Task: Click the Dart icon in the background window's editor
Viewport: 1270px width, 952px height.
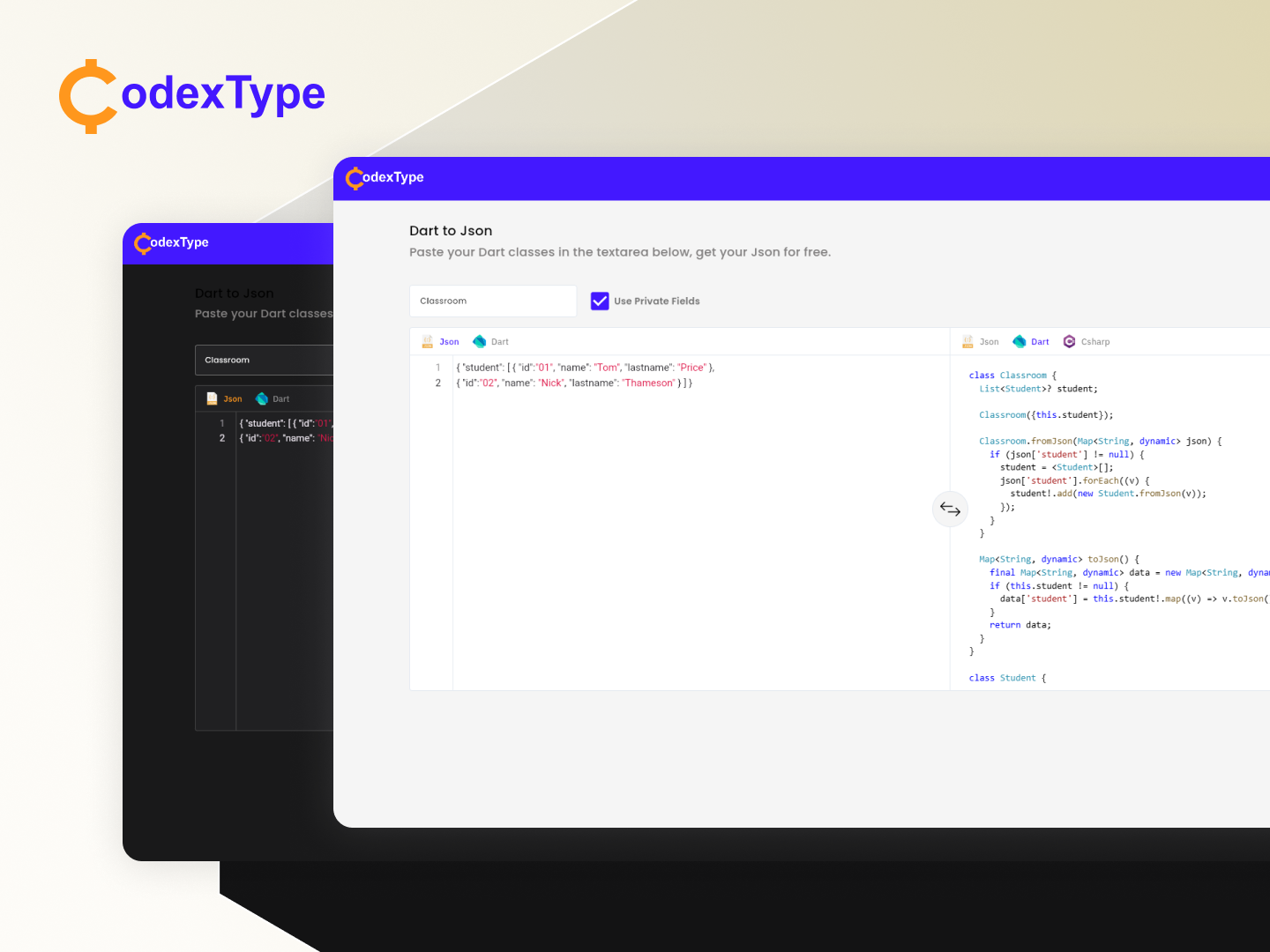Action: (262, 398)
